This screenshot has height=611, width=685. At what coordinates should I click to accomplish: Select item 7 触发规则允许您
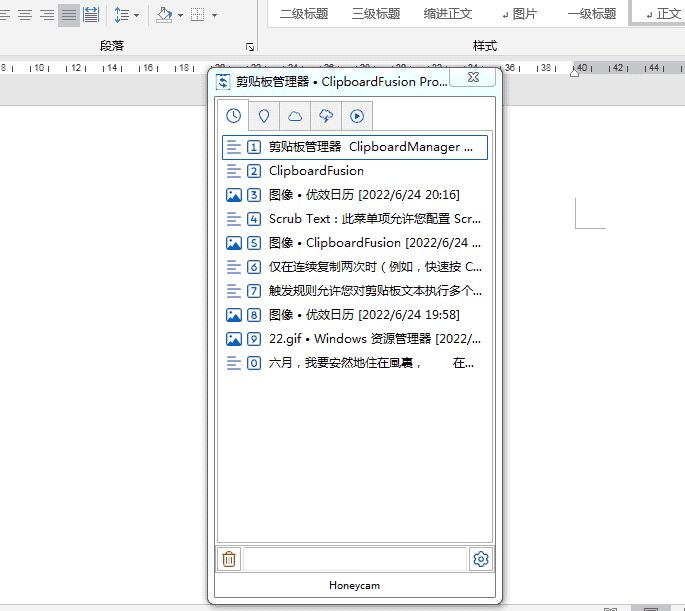coord(355,291)
